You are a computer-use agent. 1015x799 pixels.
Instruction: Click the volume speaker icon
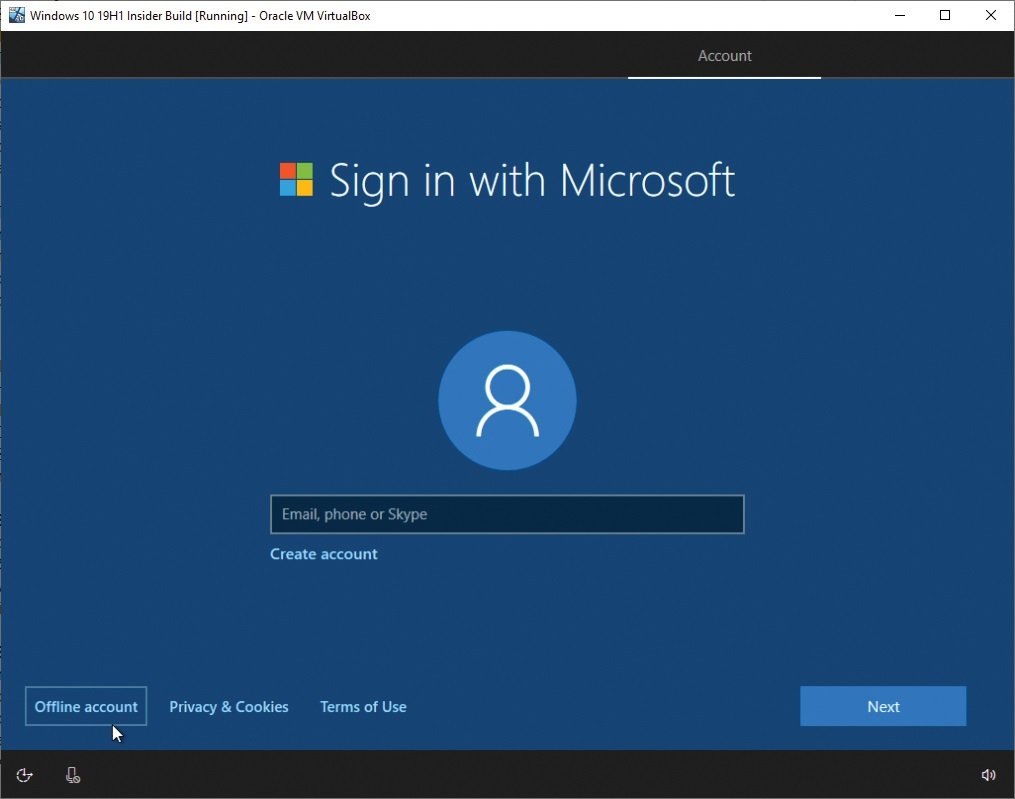tap(988, 775)
